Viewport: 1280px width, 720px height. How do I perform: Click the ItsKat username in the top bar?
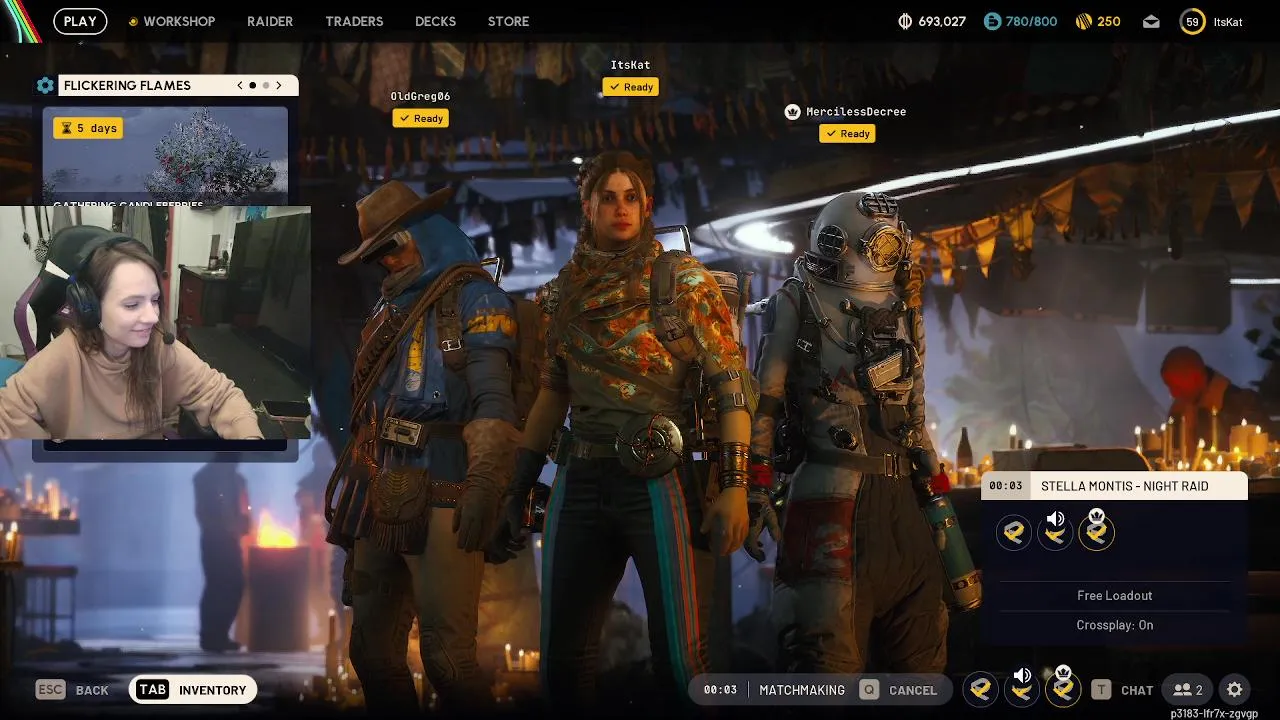tap(1228, 21)
